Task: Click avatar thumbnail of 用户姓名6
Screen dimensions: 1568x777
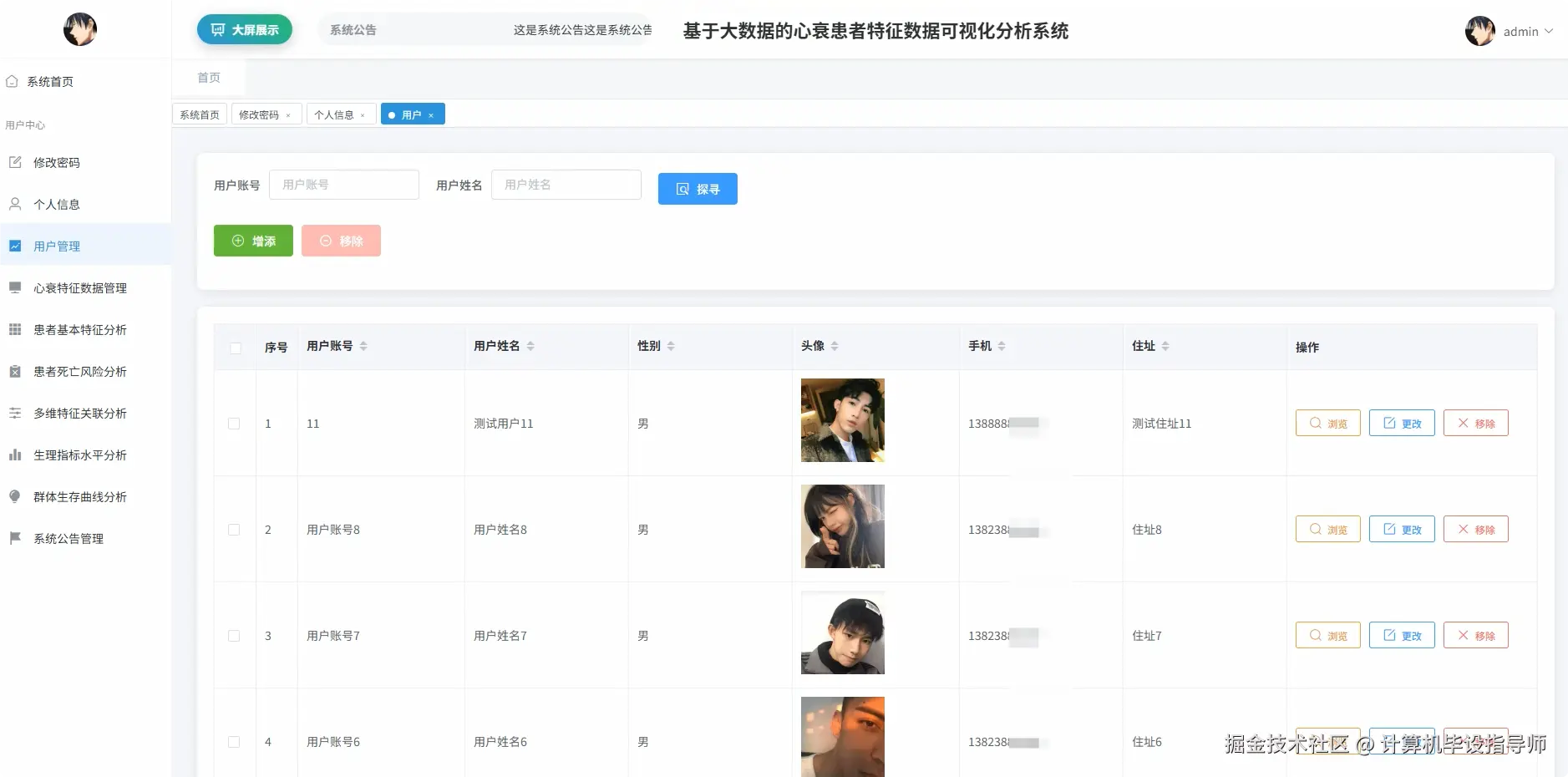Action: [x=843, y=737]
